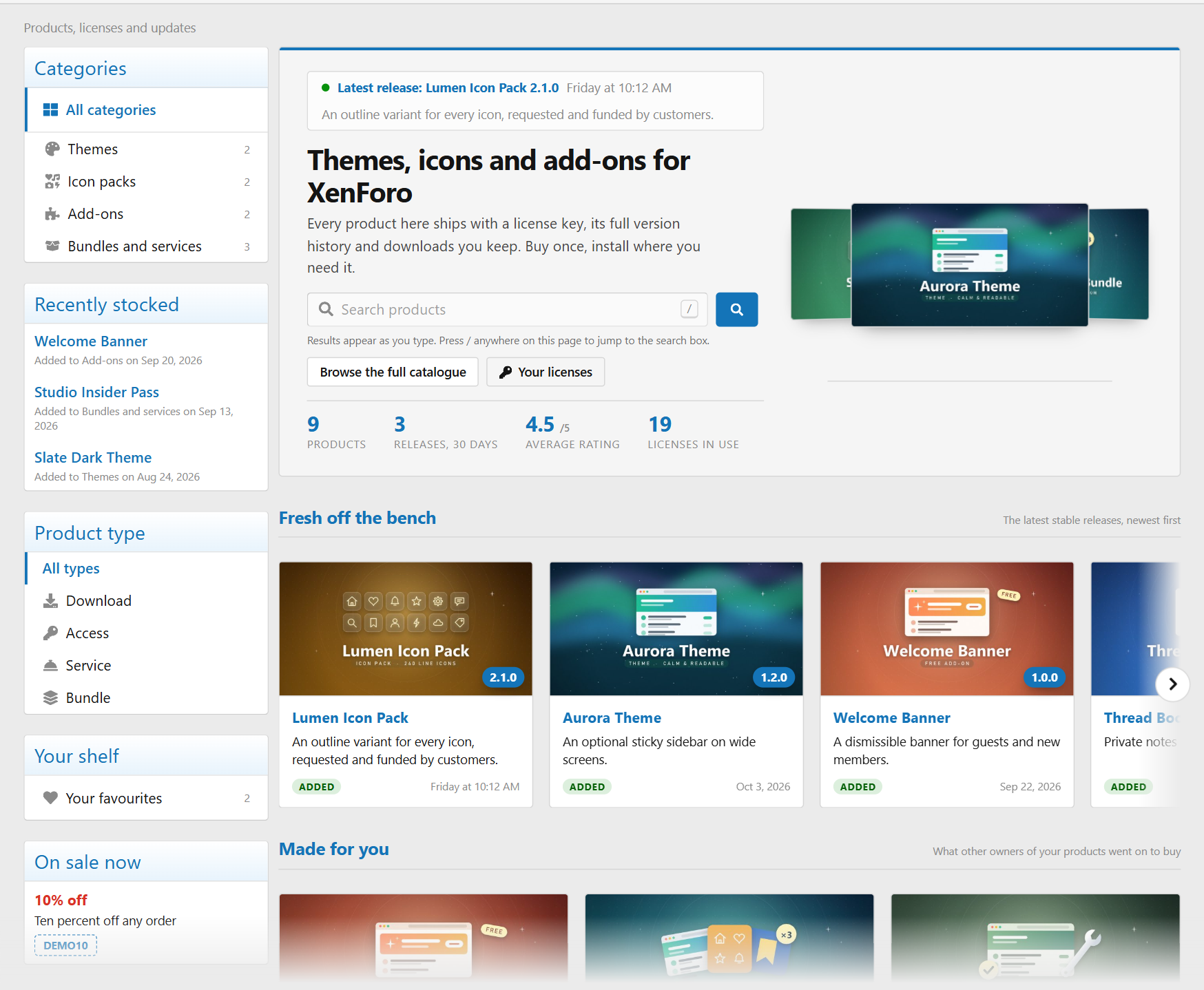Click the key icon on Your licenses
Screen dimensions: 1204x990
[506, 372]
